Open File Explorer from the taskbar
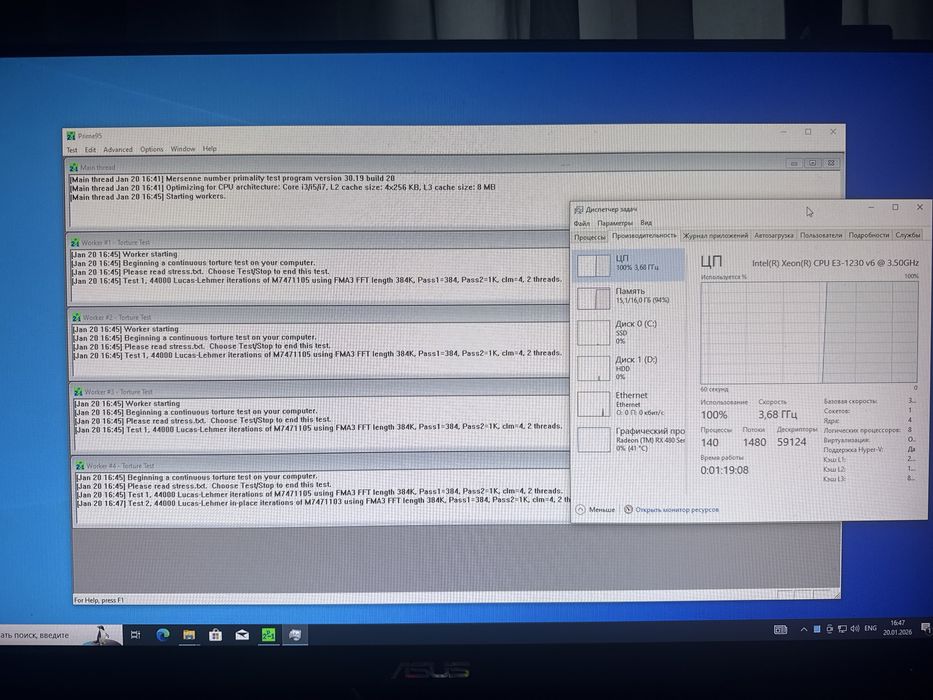 pos(189,635)
